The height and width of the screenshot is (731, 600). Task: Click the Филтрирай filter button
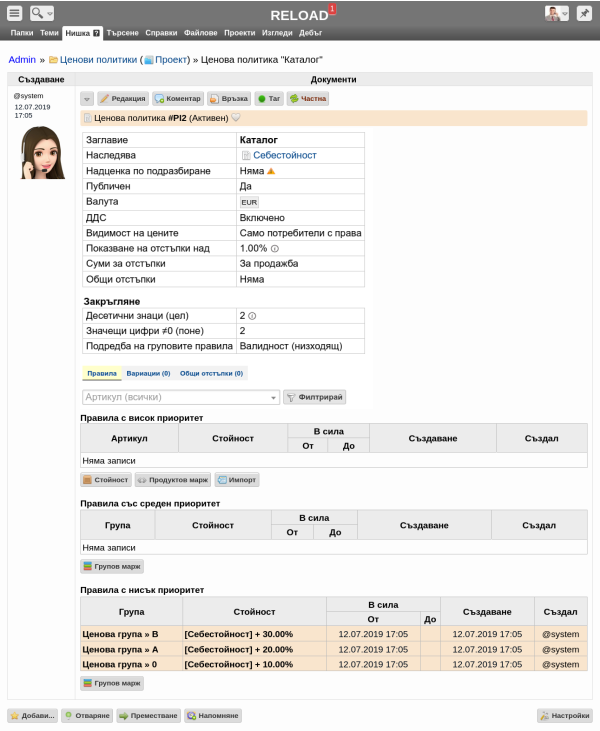tap(315, 397)
